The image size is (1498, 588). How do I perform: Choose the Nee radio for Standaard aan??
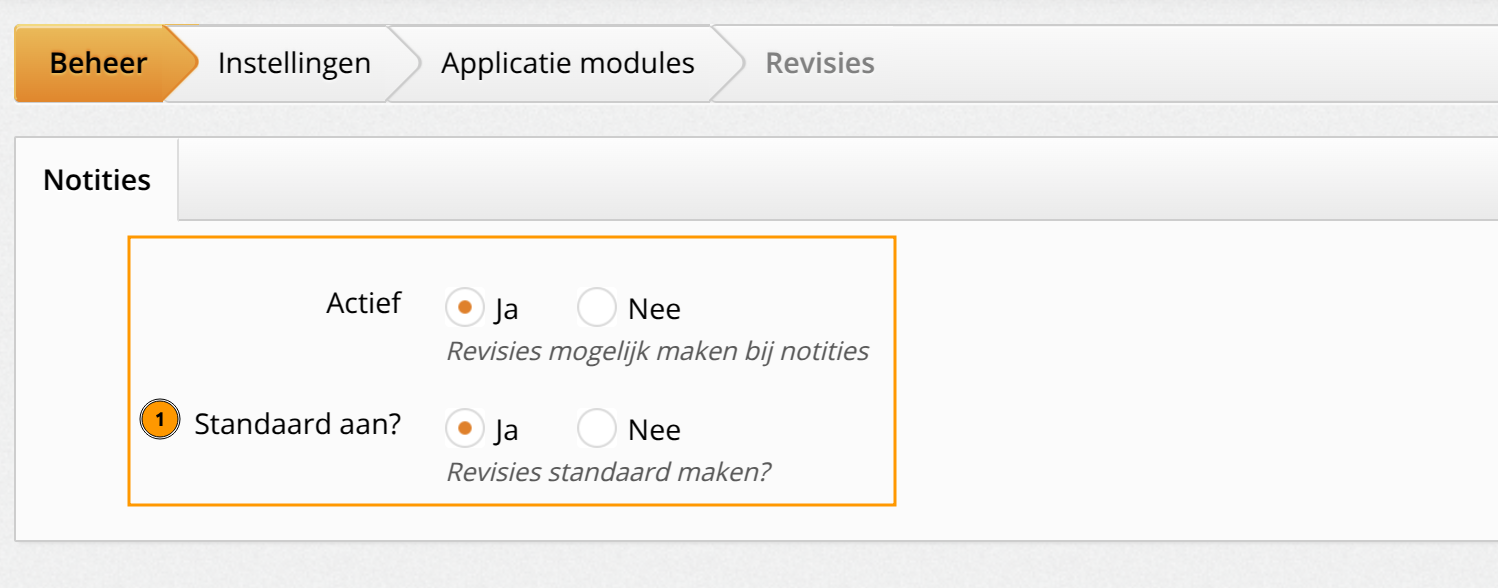pyautogui.click(x=597, y=428)
